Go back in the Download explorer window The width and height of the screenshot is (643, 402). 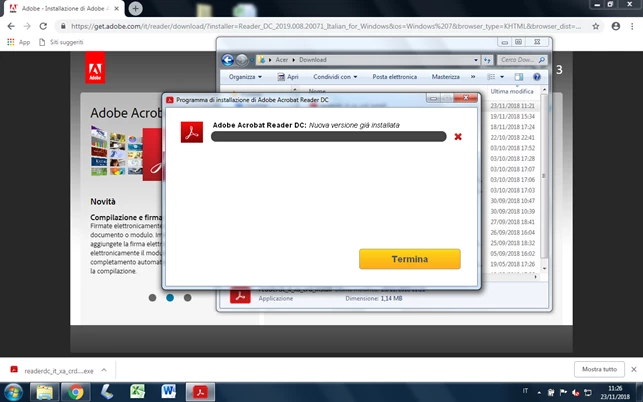click(228, 60)
